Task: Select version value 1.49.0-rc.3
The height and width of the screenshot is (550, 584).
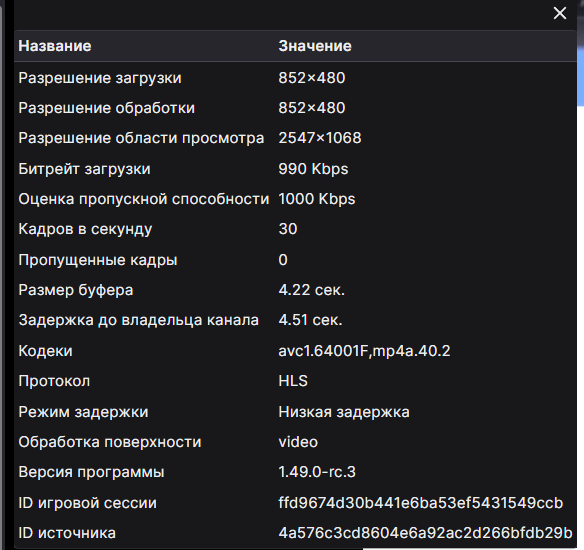Action: click(x=317, y=472)
